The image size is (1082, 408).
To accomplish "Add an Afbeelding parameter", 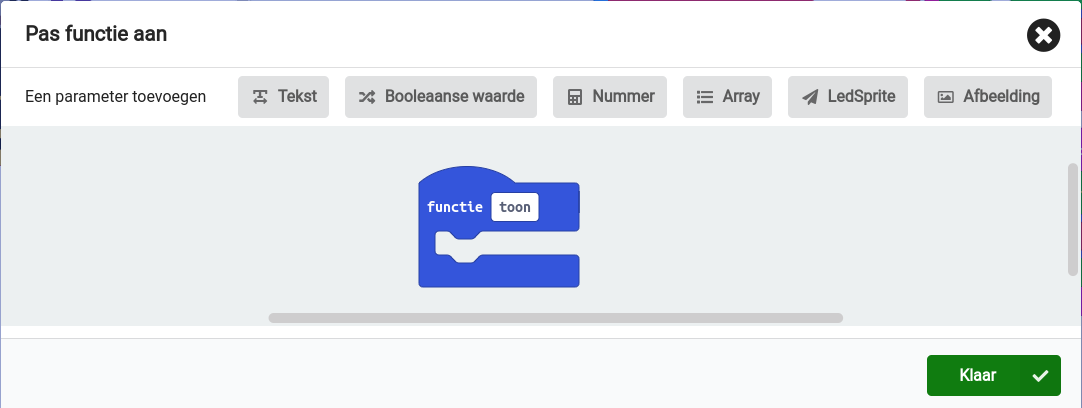I will 988,97.
